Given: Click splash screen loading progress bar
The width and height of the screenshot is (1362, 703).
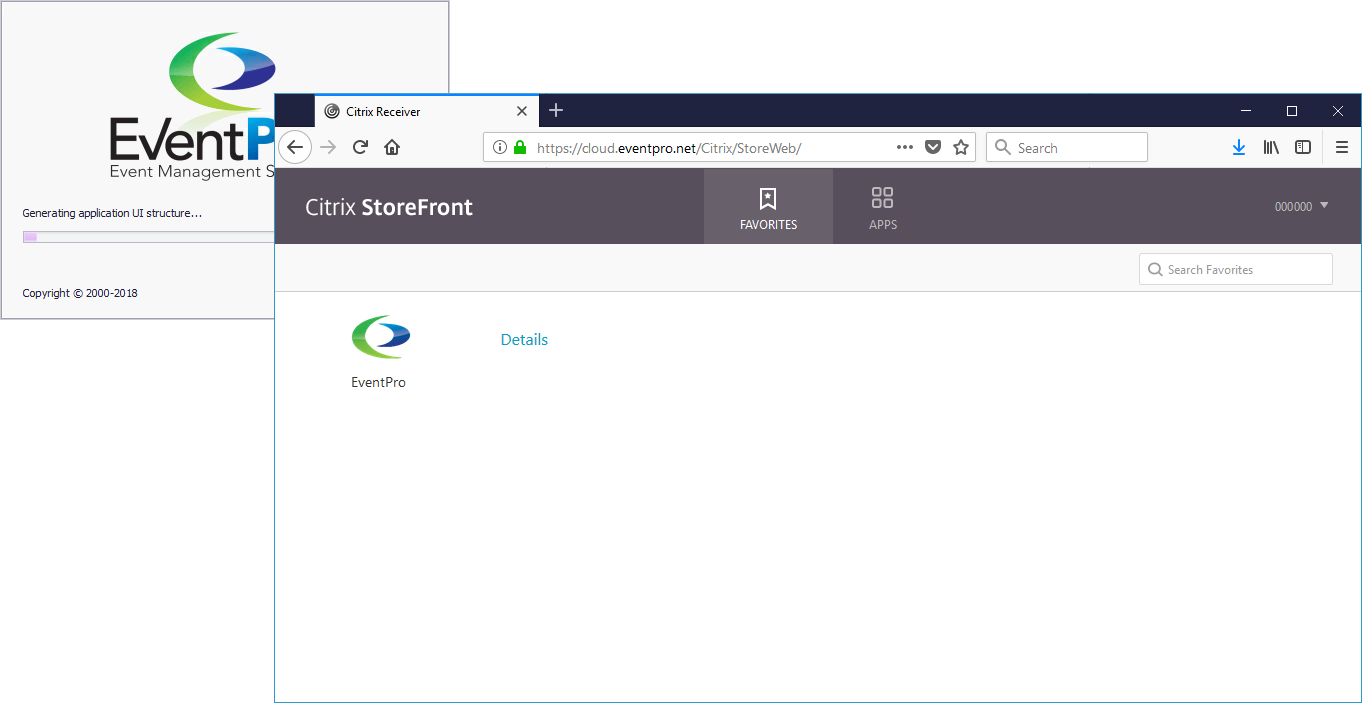Looking at the screenshot, I should click(x=148, y=237).
